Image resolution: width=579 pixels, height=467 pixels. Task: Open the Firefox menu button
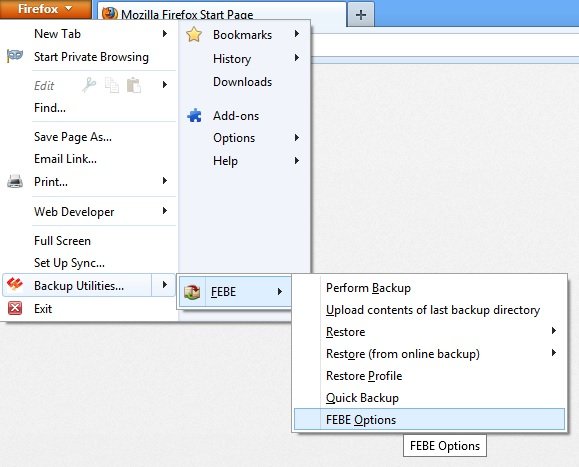click(45, 9)
